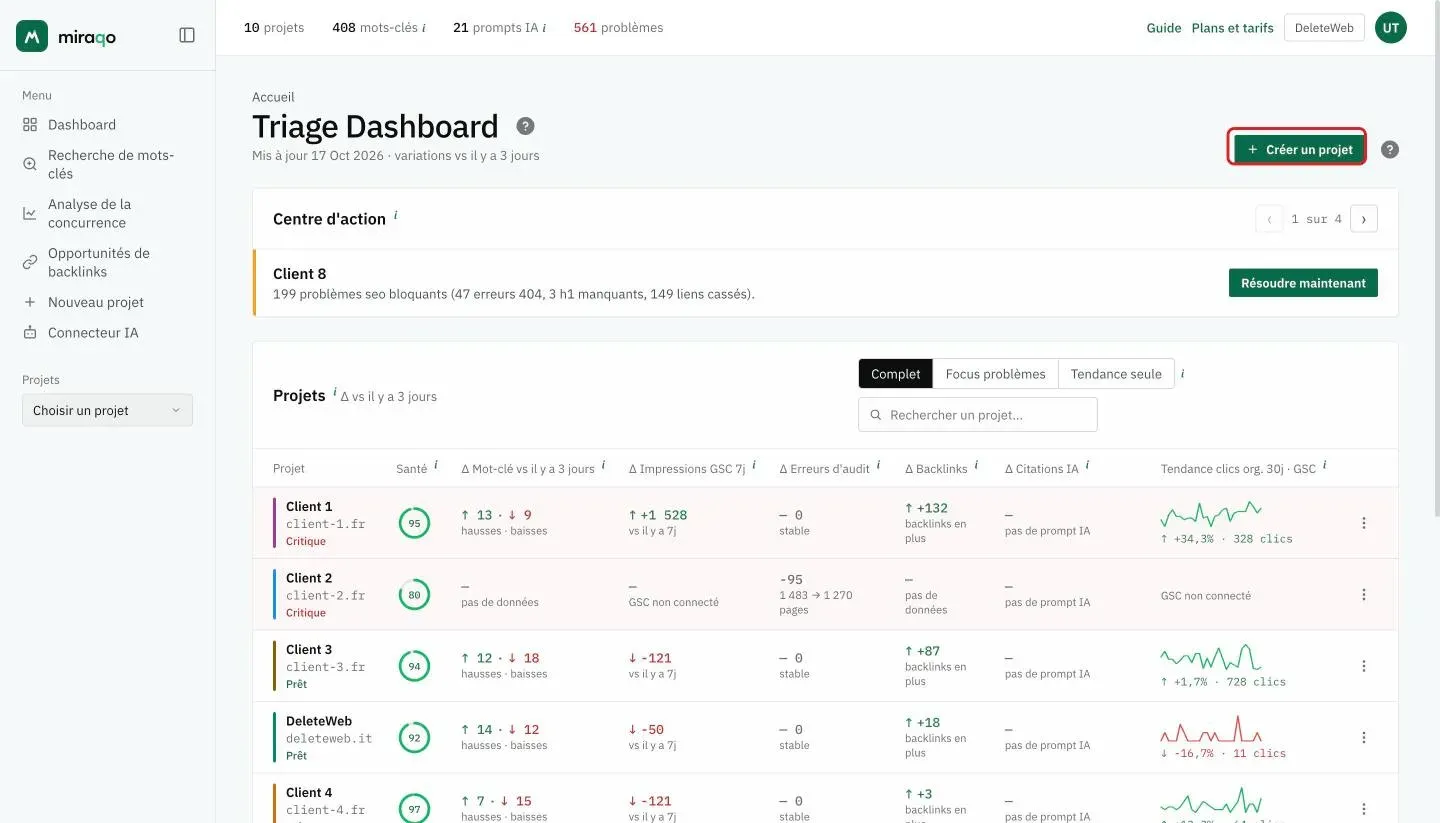Collapse the sidebar panel icon

(x=187, y=35)
